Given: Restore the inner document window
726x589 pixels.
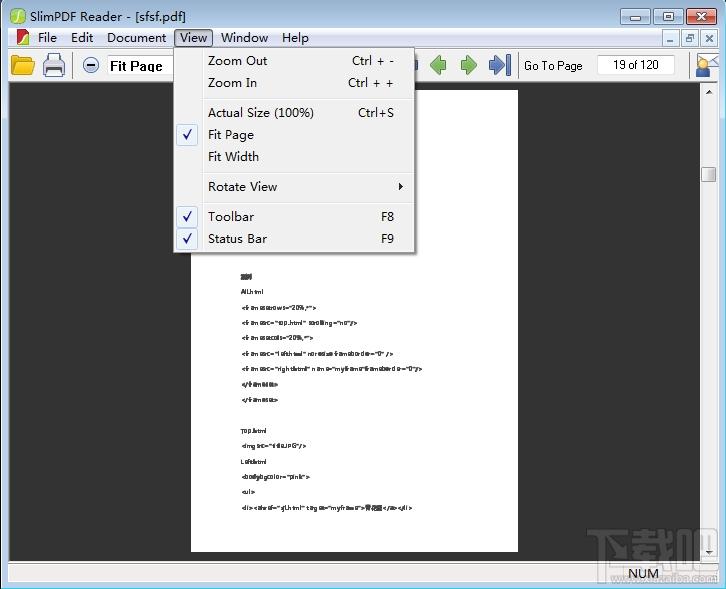Looking at the screenshot, I should (x=689, y=38).
